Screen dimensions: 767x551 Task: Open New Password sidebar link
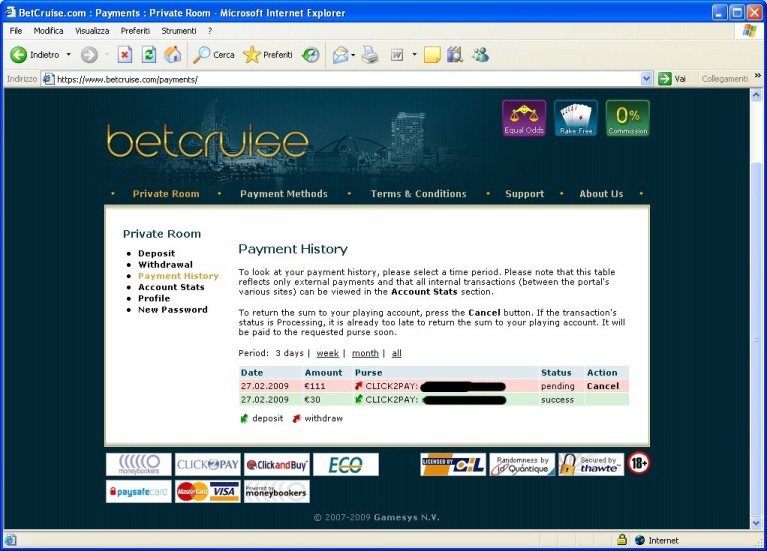point(173,310)
